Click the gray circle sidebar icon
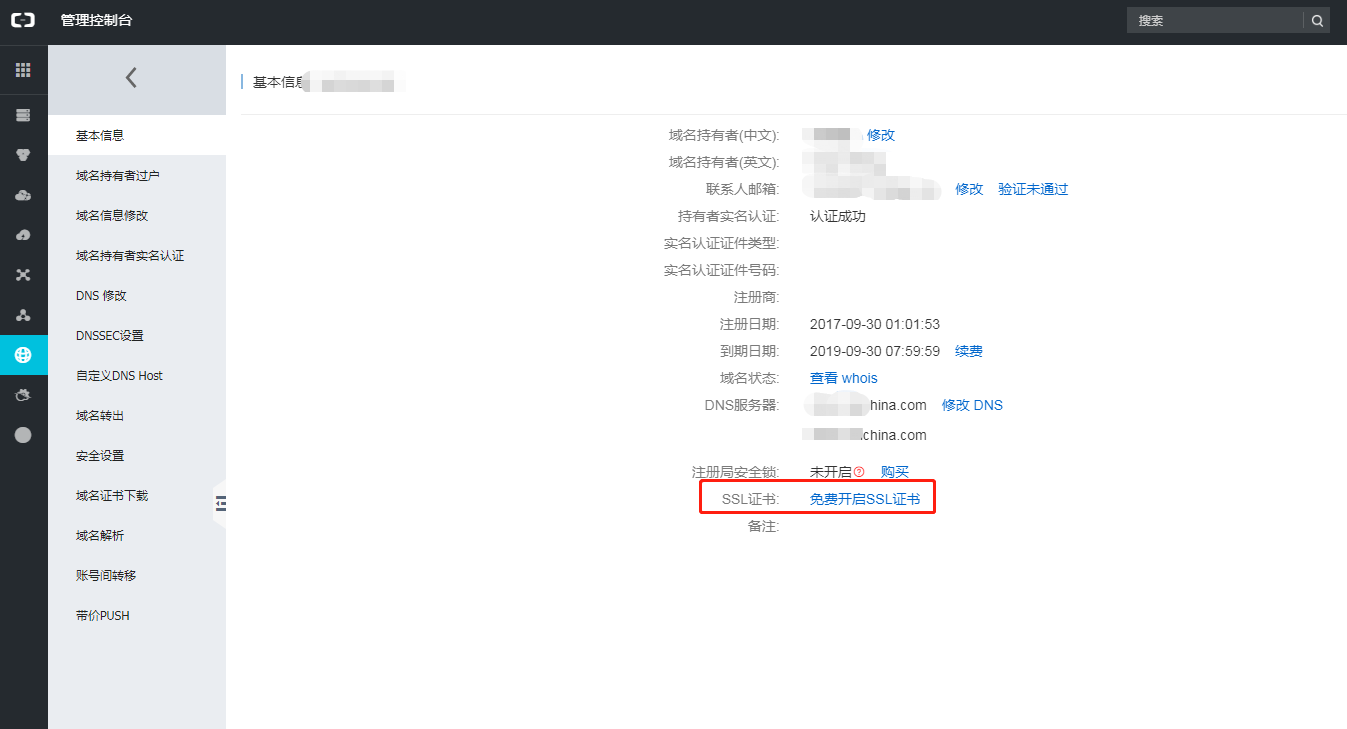This screenshot has width=1347, height=729. pyautogui.click(x=23, y=435)
